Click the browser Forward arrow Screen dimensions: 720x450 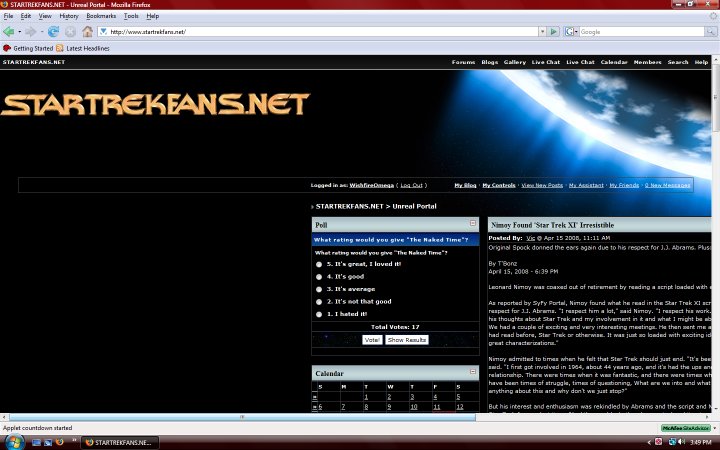click(x=30, y=32)
